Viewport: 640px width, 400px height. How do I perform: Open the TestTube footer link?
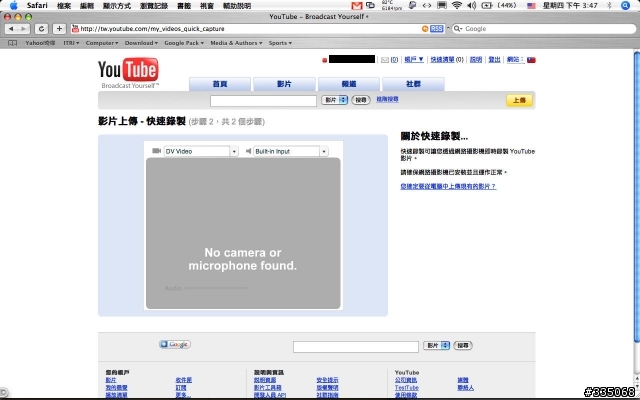click(407, 387)
